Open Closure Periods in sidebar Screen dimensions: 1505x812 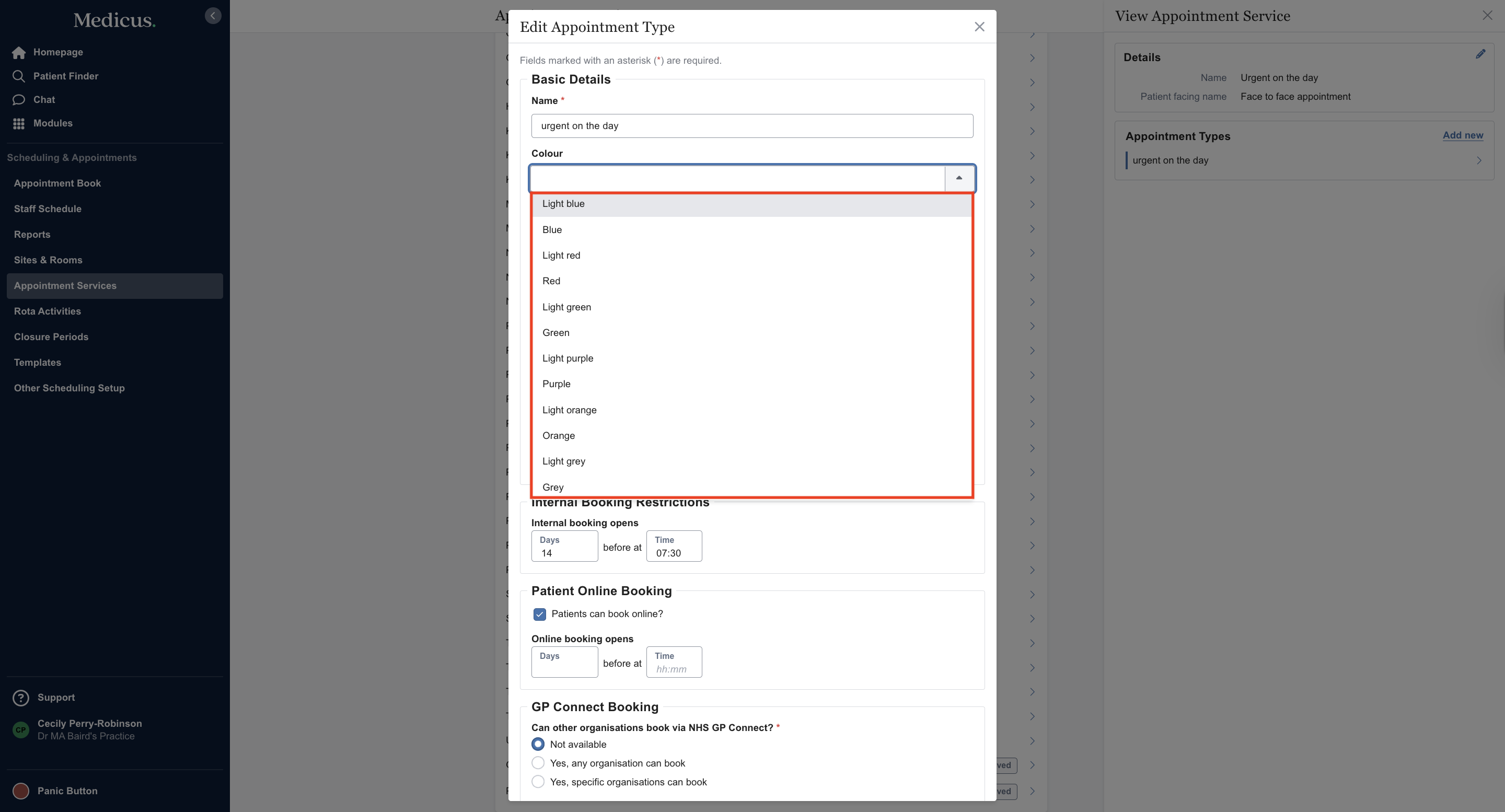(x=114, y=337)
